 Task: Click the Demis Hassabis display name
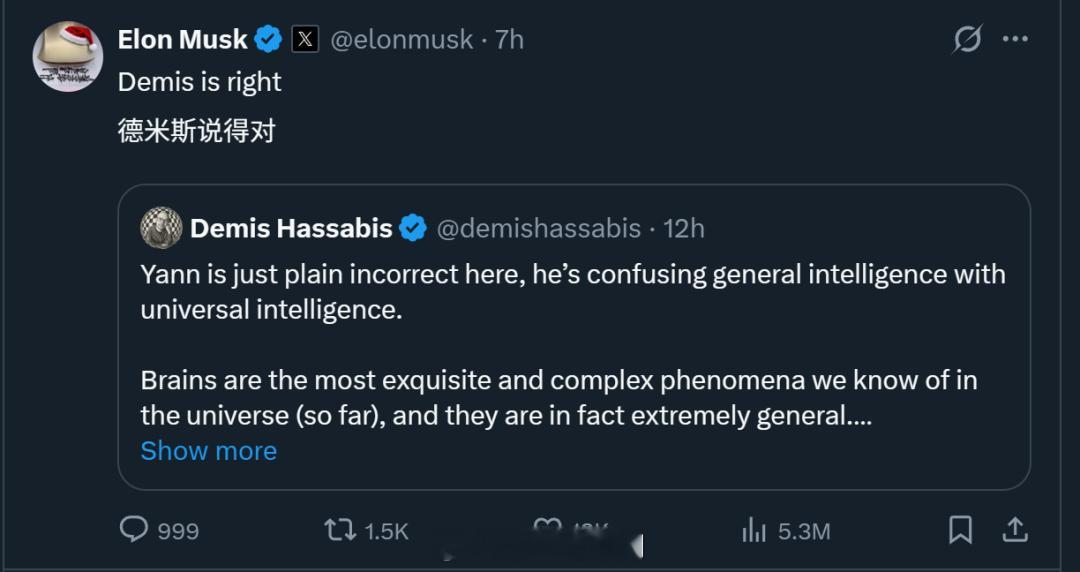[x=290, y=228]
